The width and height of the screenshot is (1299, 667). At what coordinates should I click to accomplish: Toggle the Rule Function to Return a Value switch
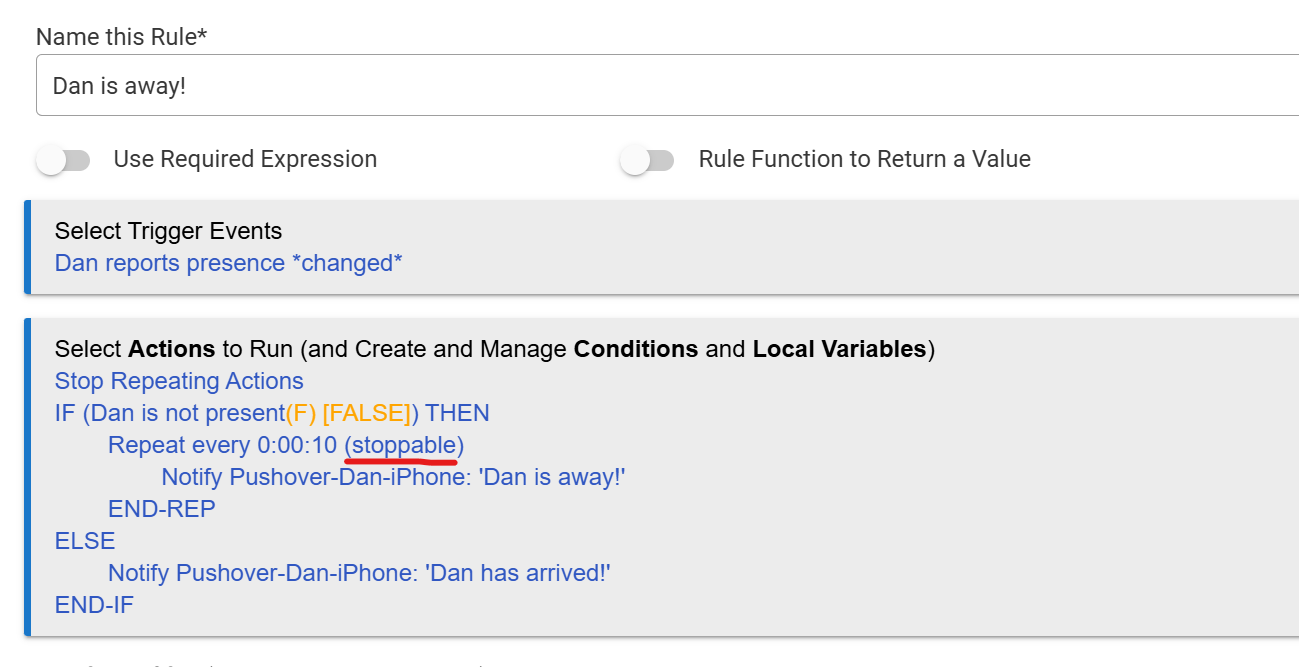pos(647,160)
